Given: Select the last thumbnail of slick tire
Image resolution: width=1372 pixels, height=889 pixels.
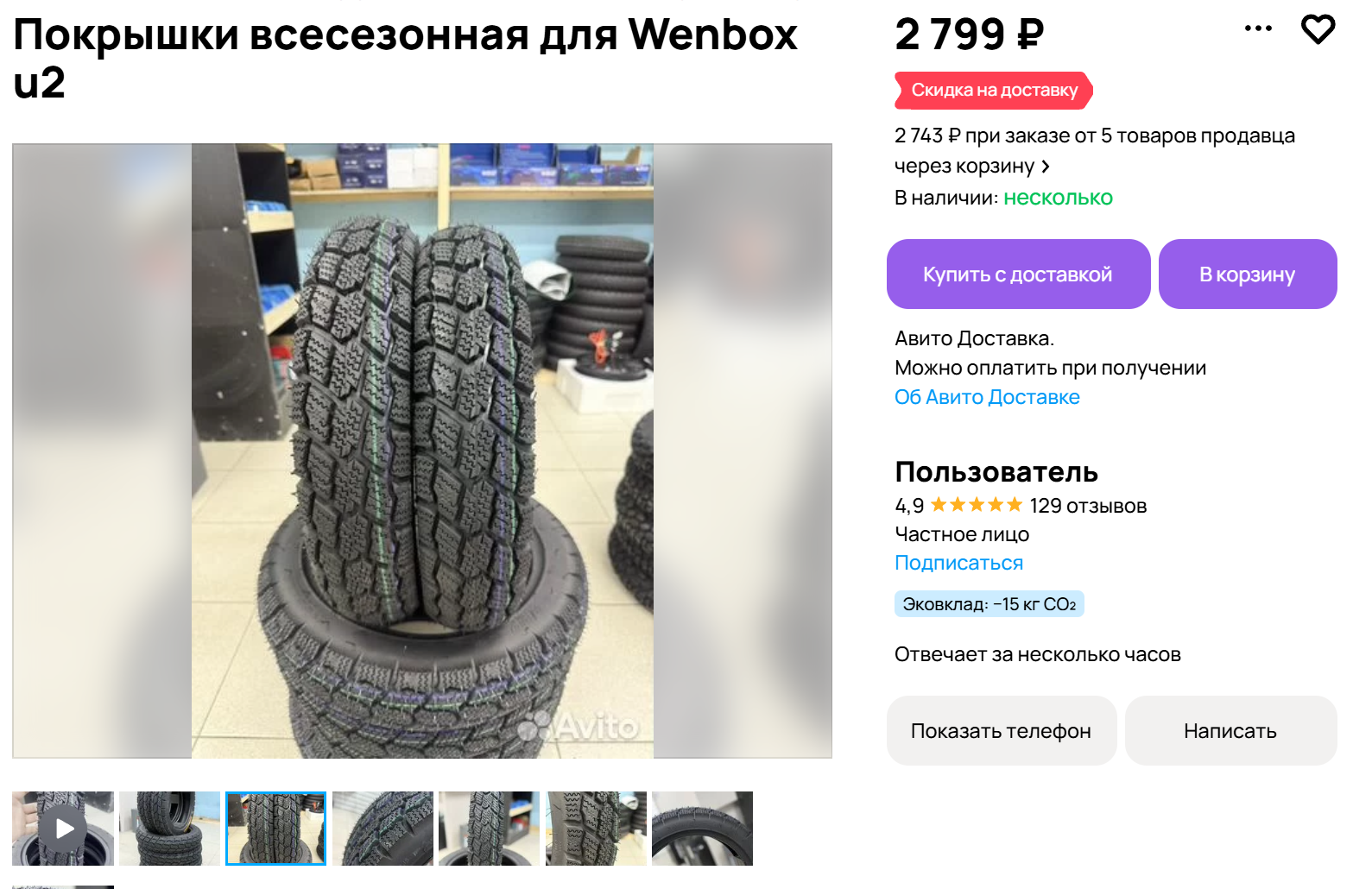Looking at the screenshot, I should tap(702, 829).
